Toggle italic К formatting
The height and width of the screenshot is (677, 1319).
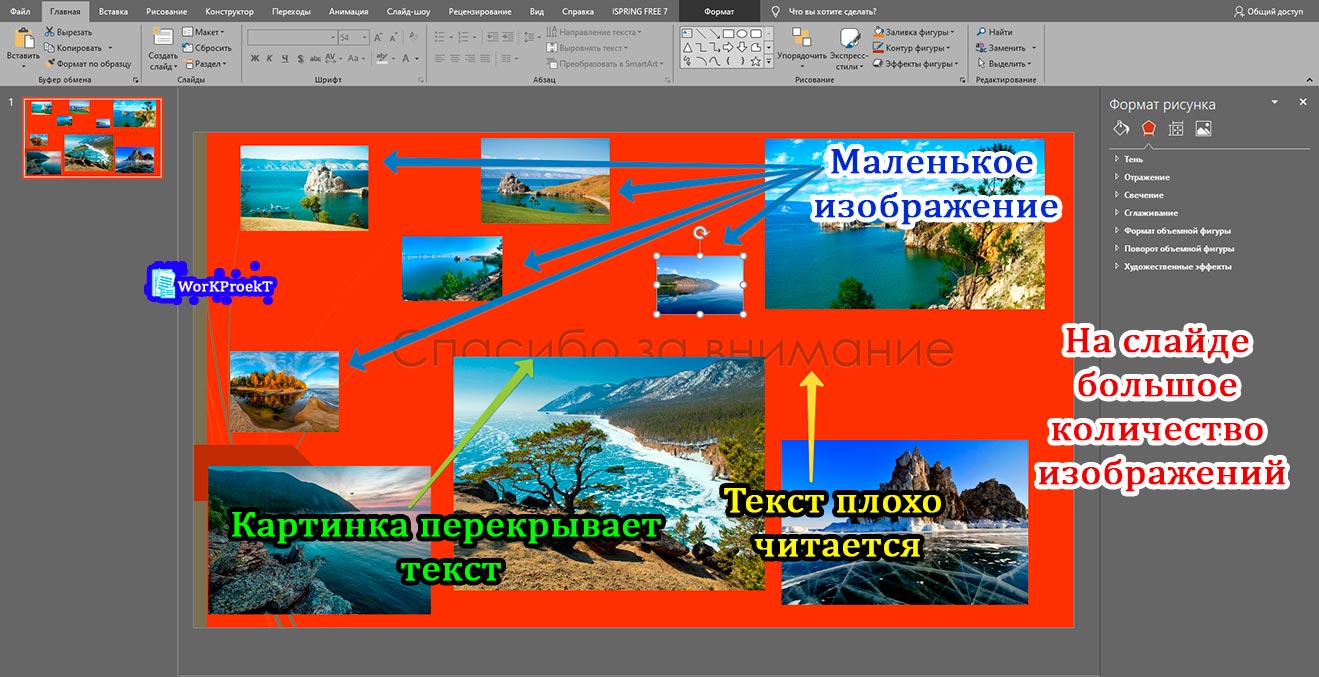[x=270, y=58]
